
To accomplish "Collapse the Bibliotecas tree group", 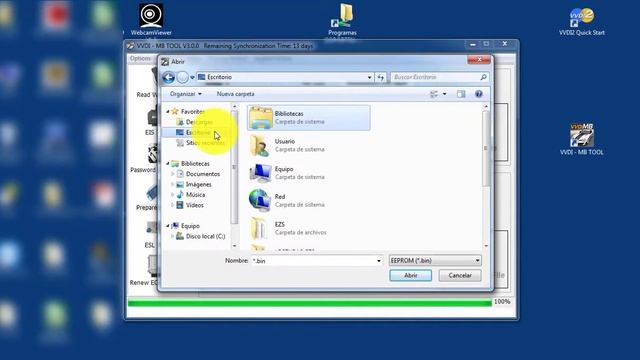I will [168, 164].
